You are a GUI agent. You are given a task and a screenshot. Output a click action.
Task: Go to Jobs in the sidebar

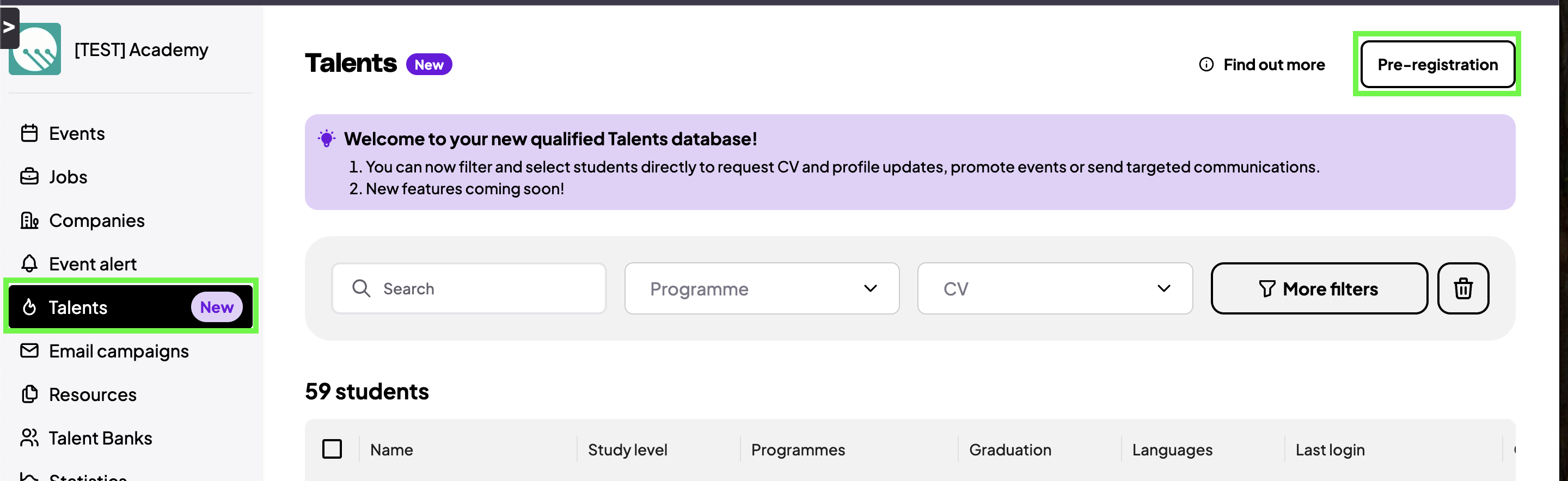(x=68, y=177)
